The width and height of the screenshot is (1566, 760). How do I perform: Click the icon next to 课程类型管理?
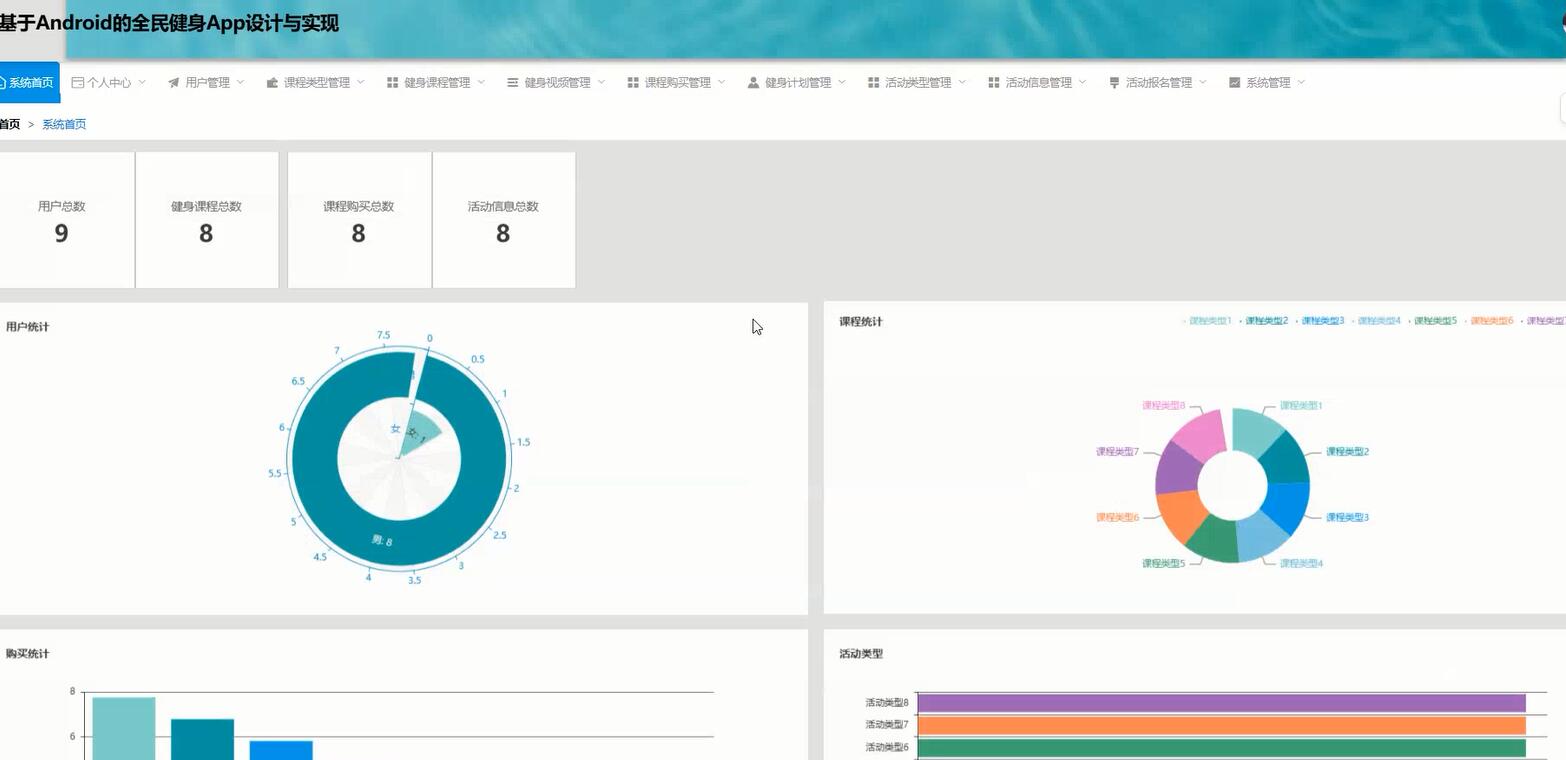[x=272, y=83]
